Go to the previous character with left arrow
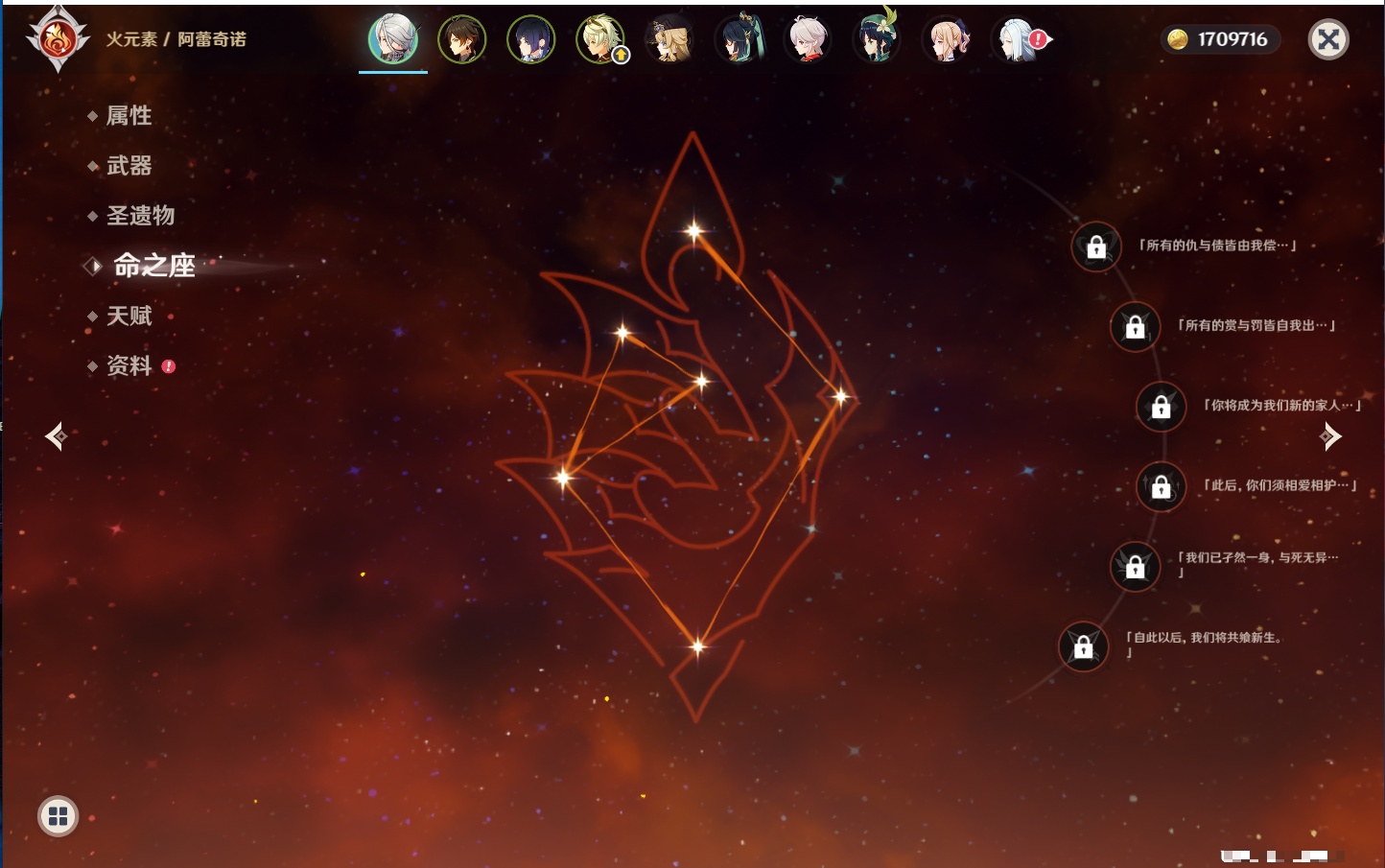 coord(56,436)
